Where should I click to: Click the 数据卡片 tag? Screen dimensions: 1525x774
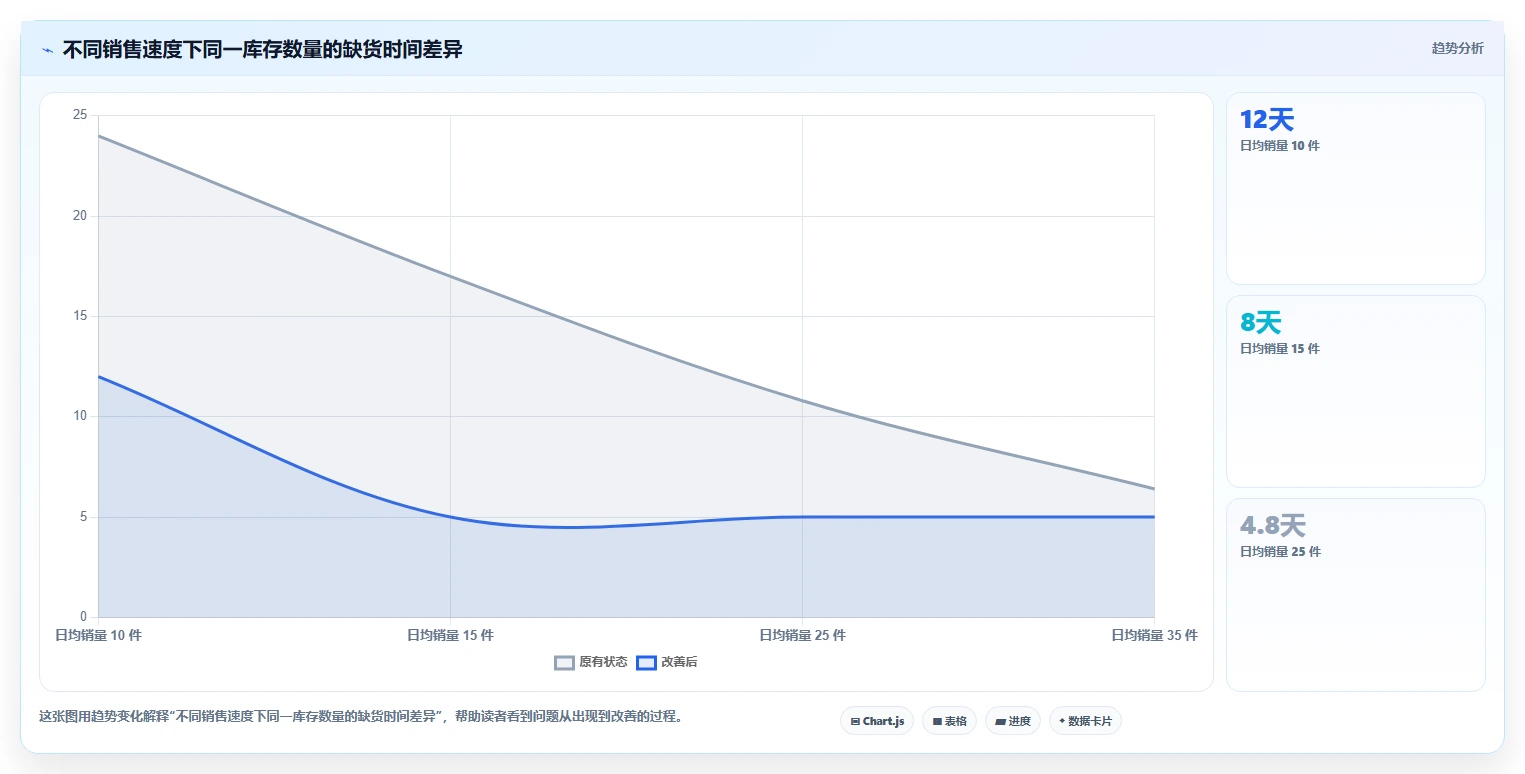pyautogui.click(x=1085, y=721)
